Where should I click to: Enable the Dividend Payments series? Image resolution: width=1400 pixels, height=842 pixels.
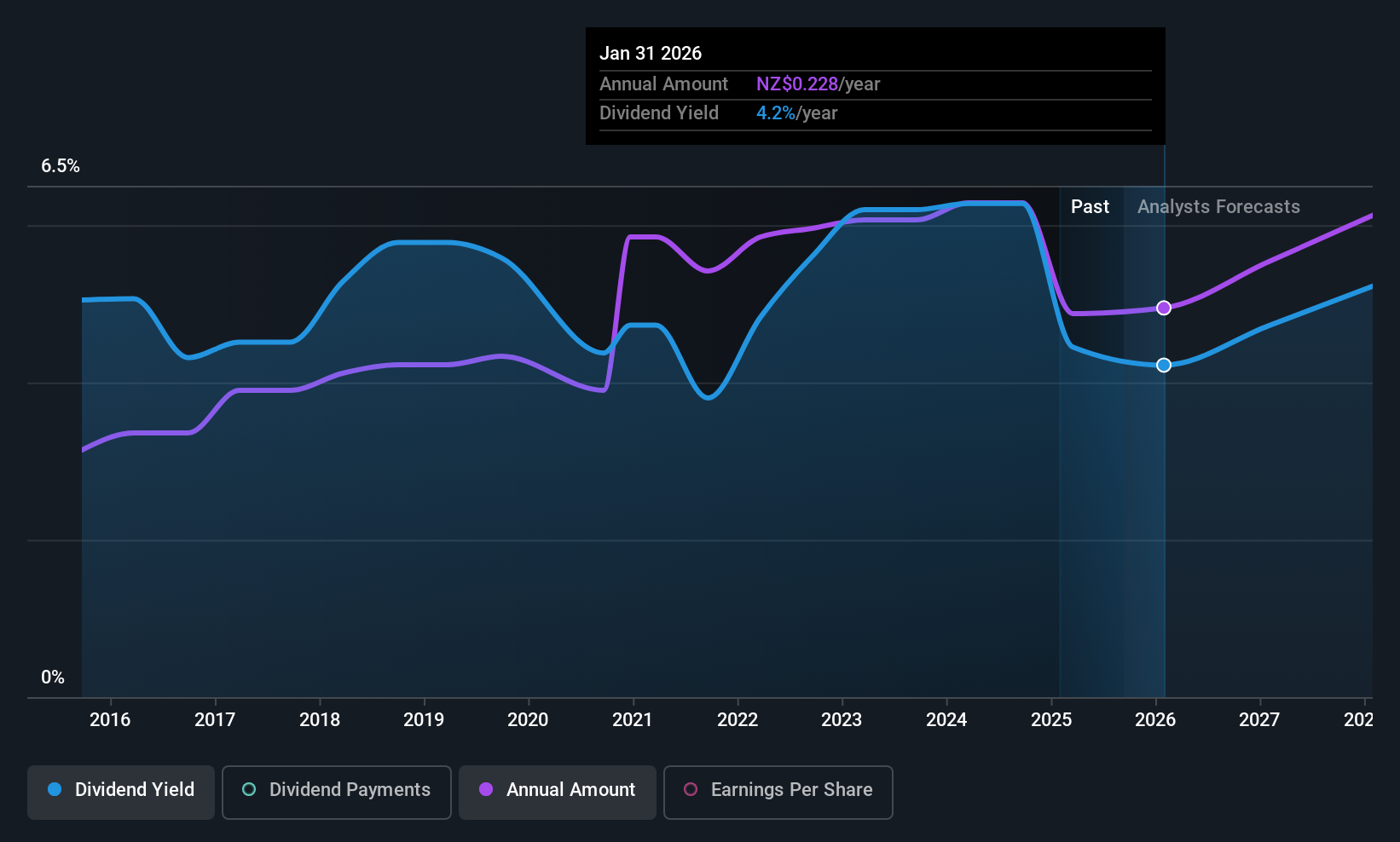point(336,792)
